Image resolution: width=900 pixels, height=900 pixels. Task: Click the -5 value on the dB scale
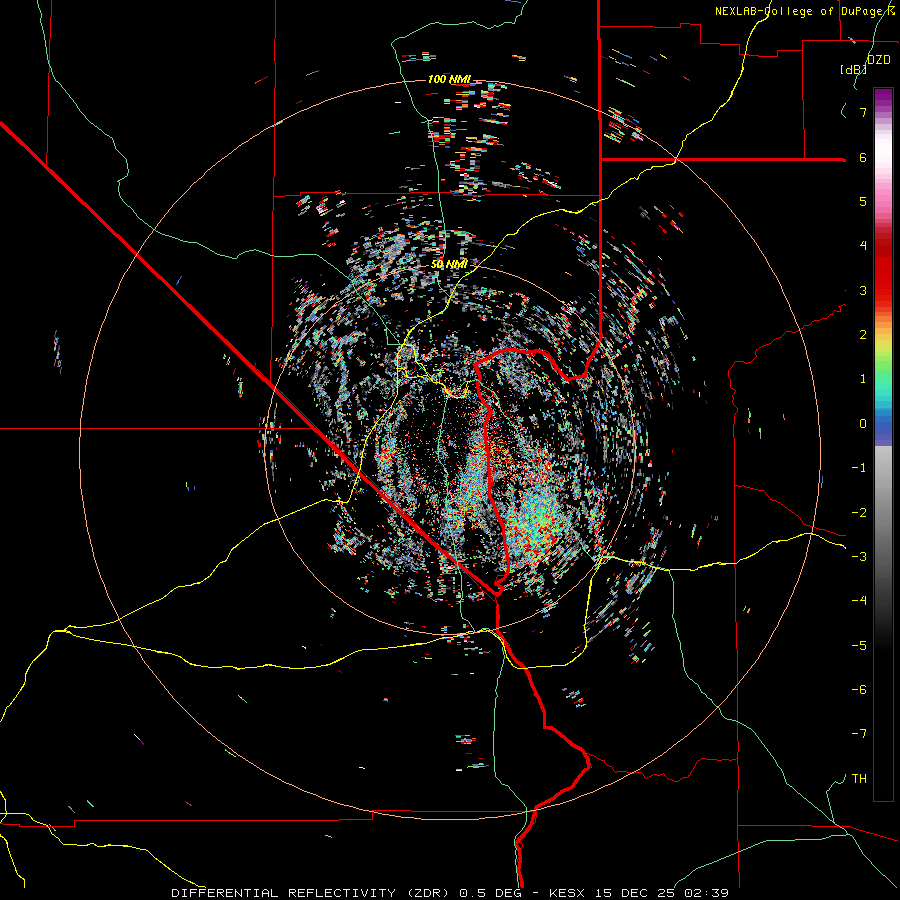(859, 646)
